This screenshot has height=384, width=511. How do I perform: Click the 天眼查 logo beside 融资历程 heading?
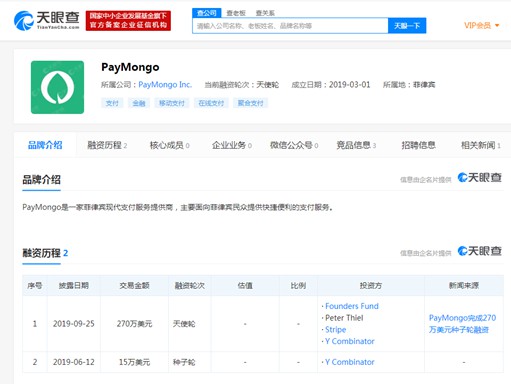[x=480, y=251]
